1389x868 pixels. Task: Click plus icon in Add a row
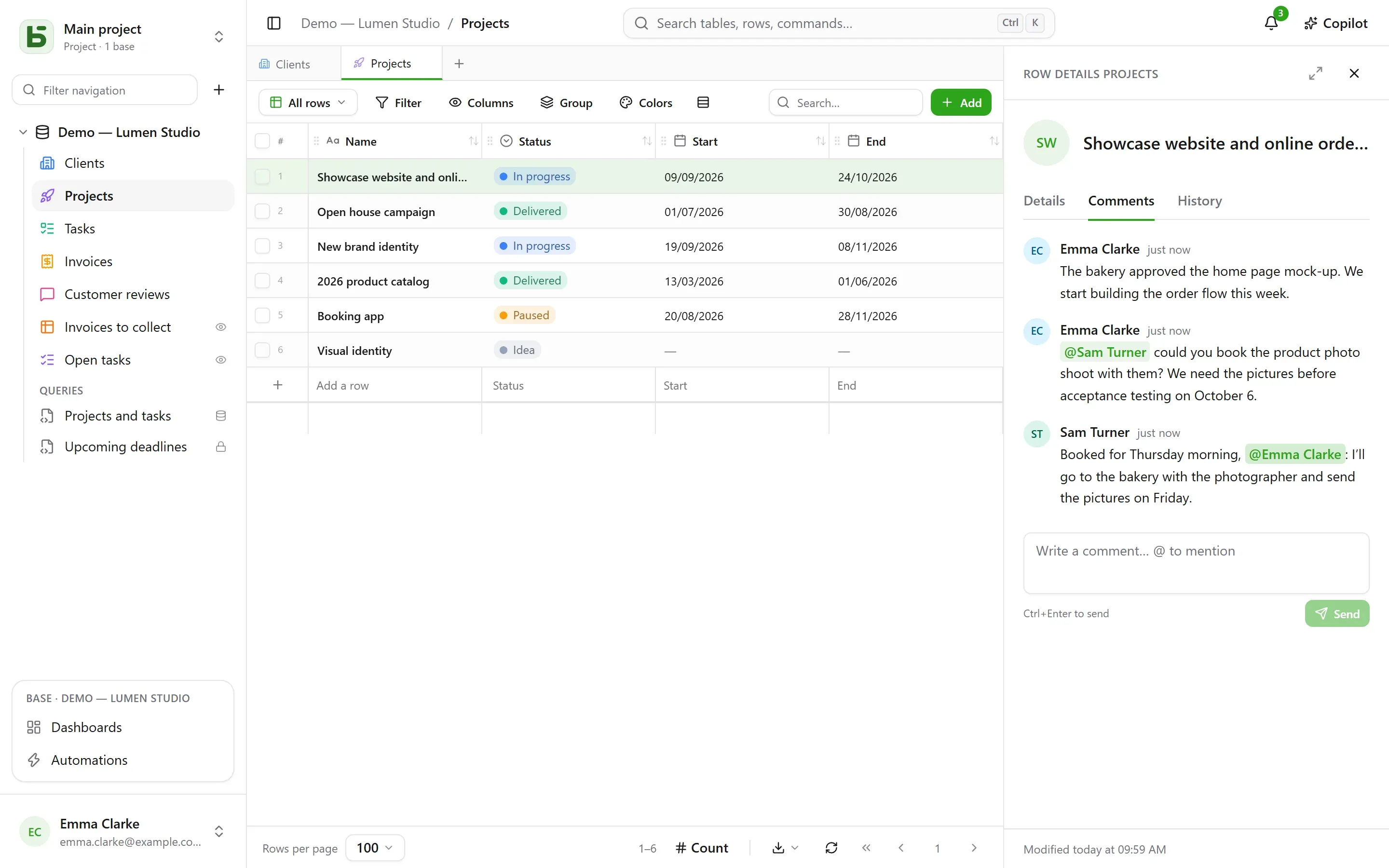(278, 385)
